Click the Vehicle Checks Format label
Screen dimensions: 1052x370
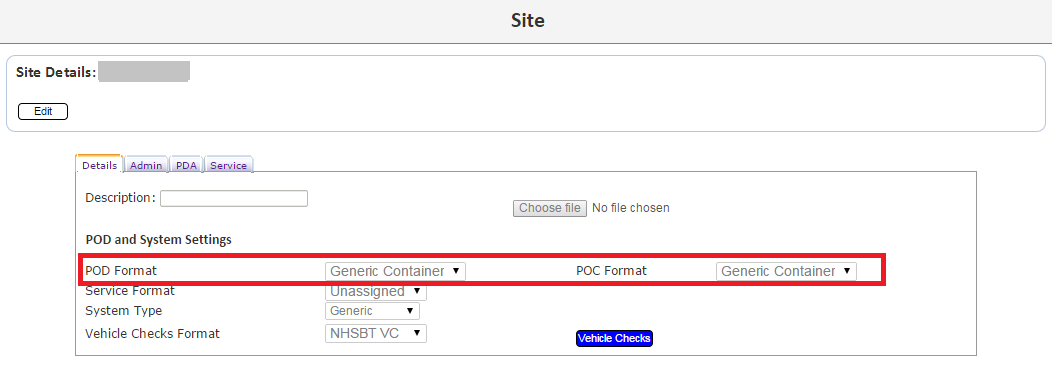[152, 333]
